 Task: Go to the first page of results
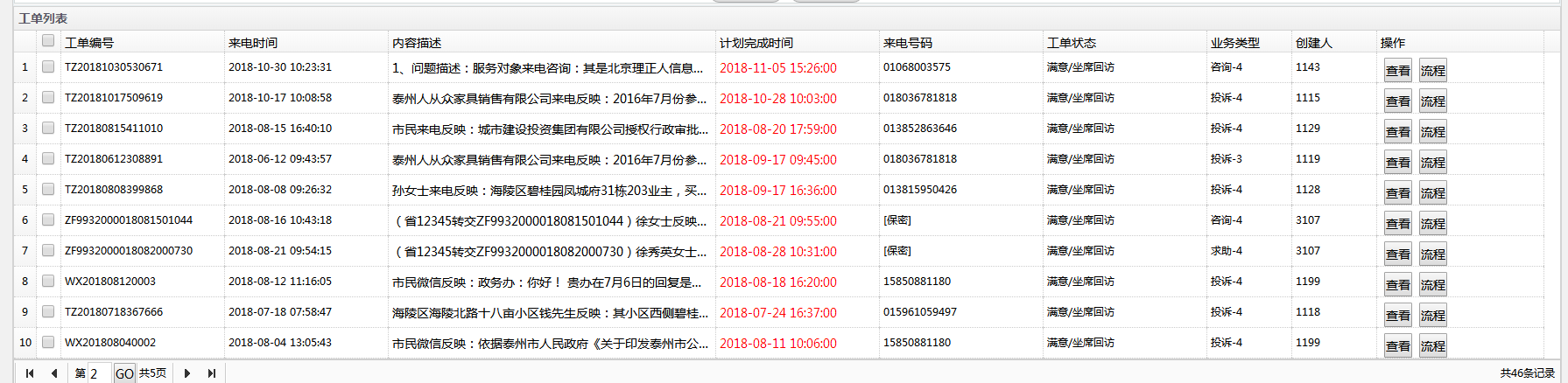[x=30, y=373]
